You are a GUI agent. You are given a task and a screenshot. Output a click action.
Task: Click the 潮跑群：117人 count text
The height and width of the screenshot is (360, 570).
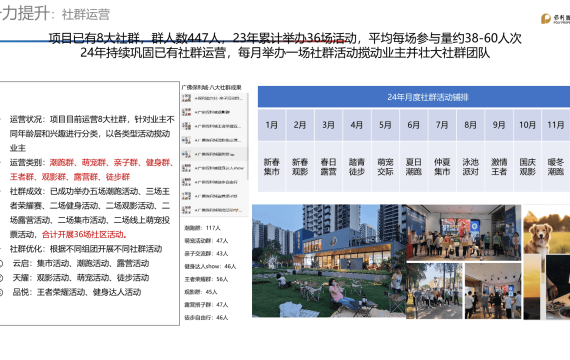(x=202, y=228)
